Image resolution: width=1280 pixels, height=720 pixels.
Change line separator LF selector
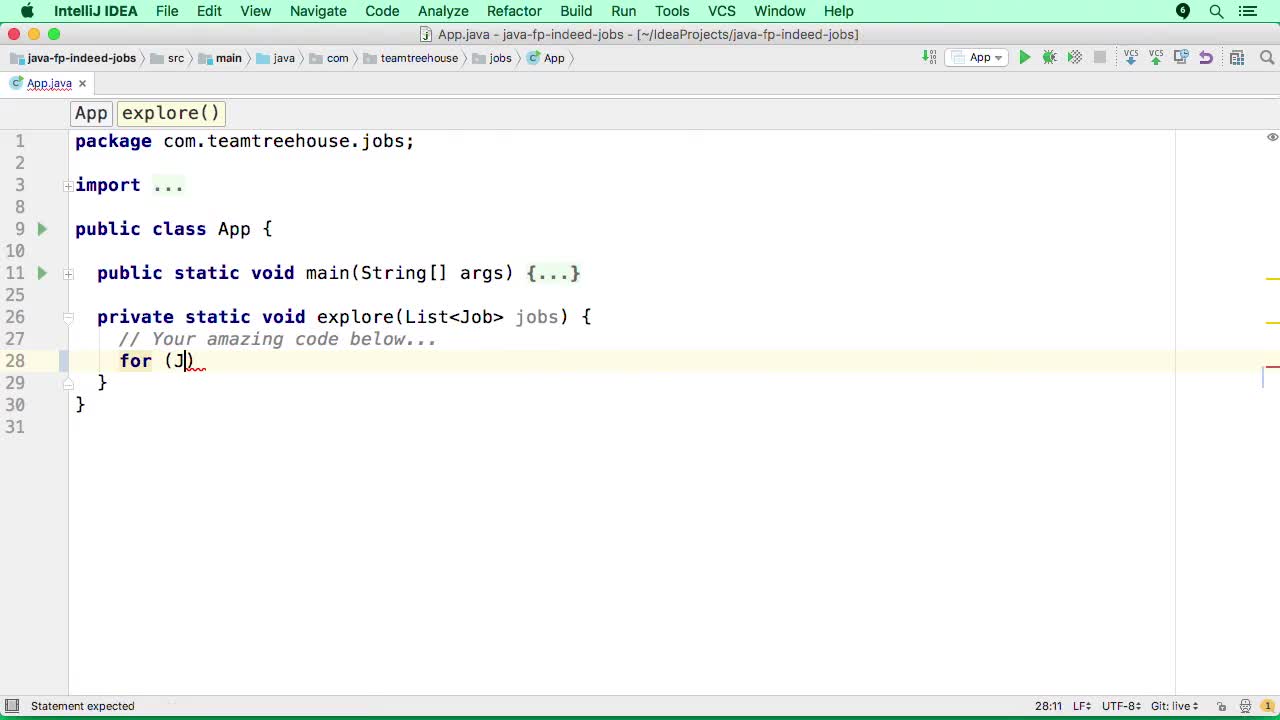pos(1083,706)
